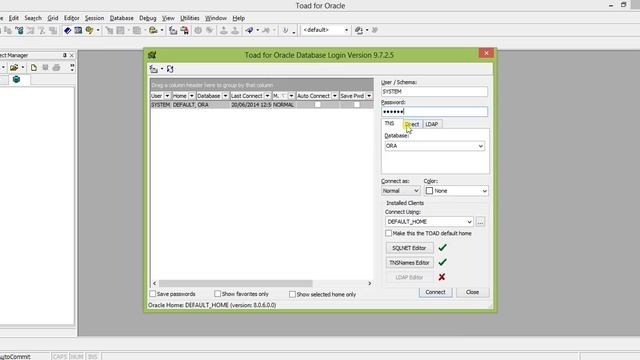640x360 pixels.
Task: Click the Close button in login dialog
Action: [x=472, y=292]
